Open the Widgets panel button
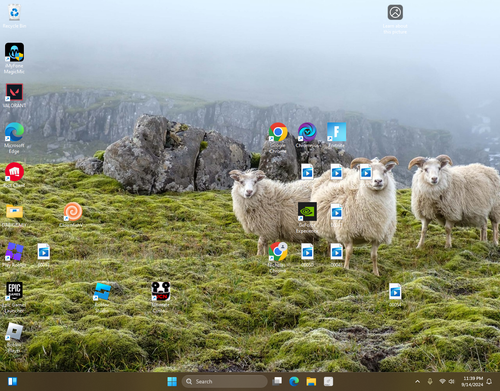The height and width of the screenshot is (391, 500). pyautogui.click(x=13, y=381)
